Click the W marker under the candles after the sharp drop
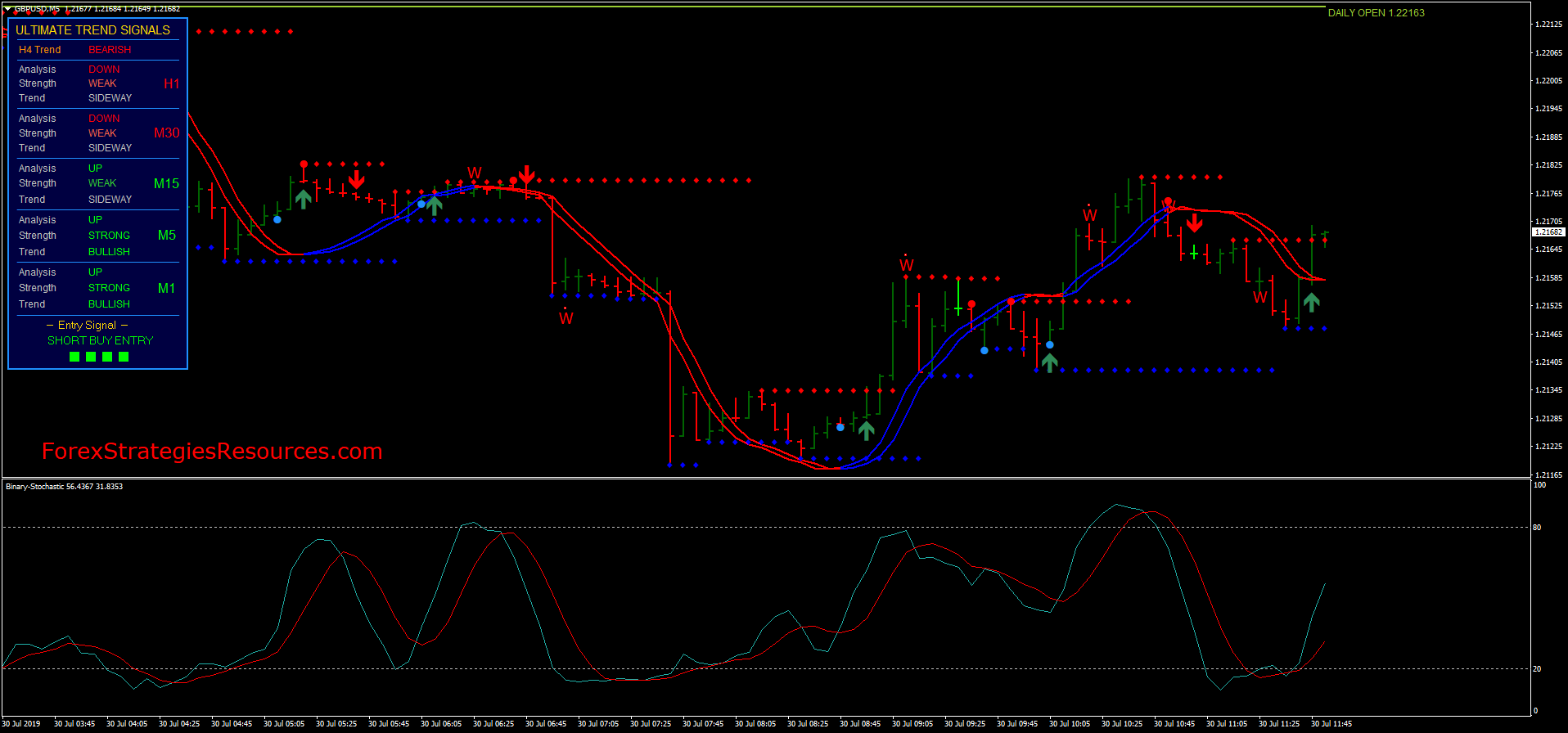 (x=566, y=318)
